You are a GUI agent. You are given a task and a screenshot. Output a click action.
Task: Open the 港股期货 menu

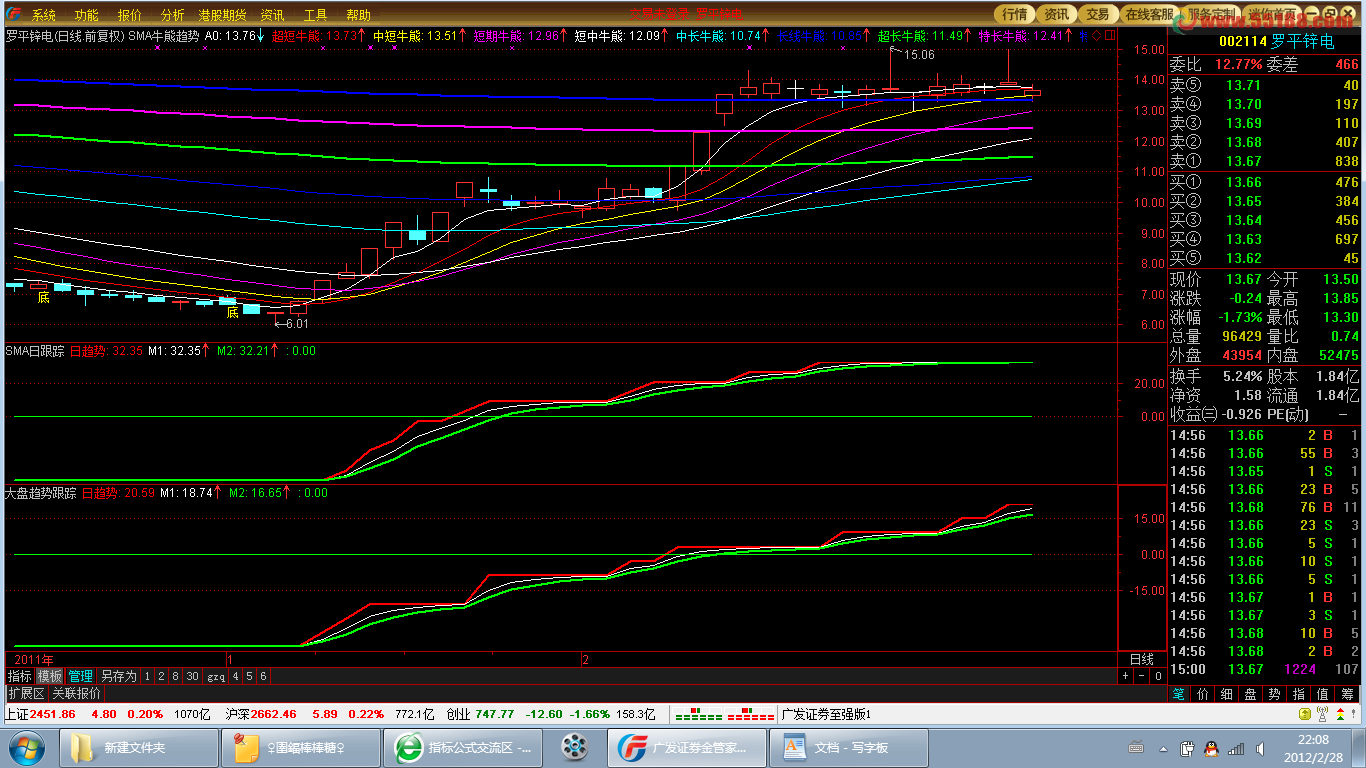(222, 15)
